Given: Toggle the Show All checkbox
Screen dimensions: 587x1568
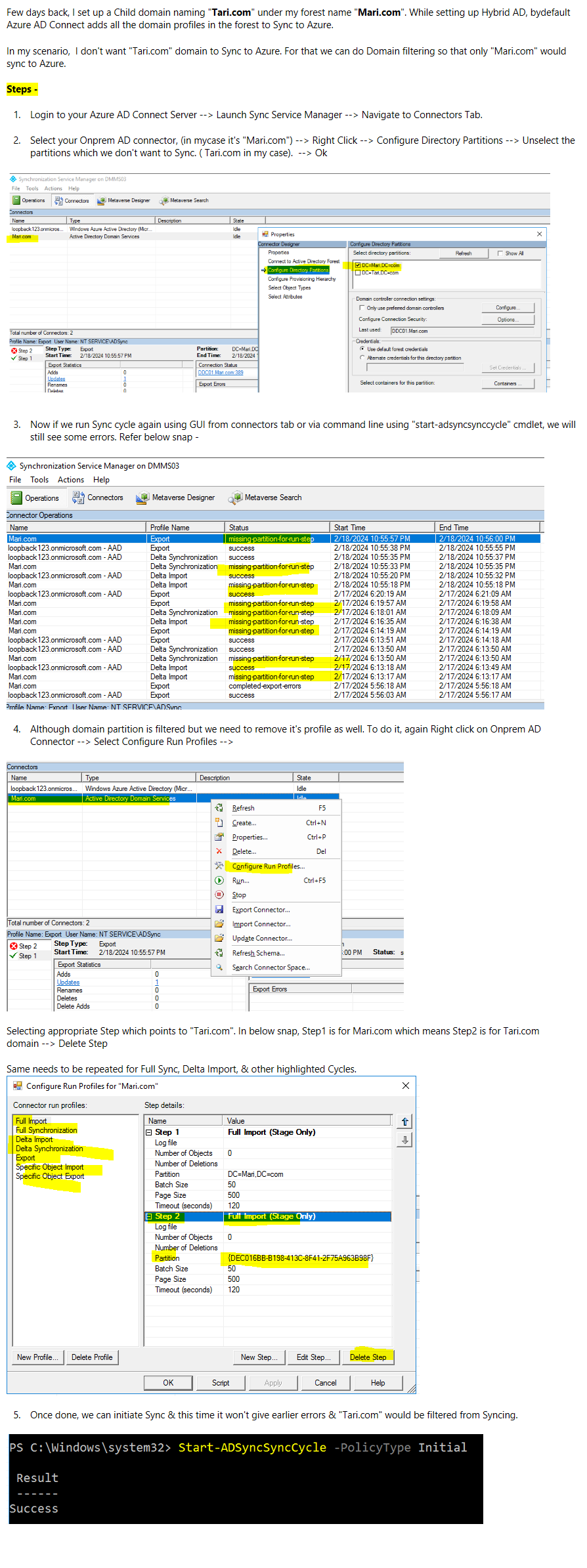Looking at the screenshot, I should (500, 253).
